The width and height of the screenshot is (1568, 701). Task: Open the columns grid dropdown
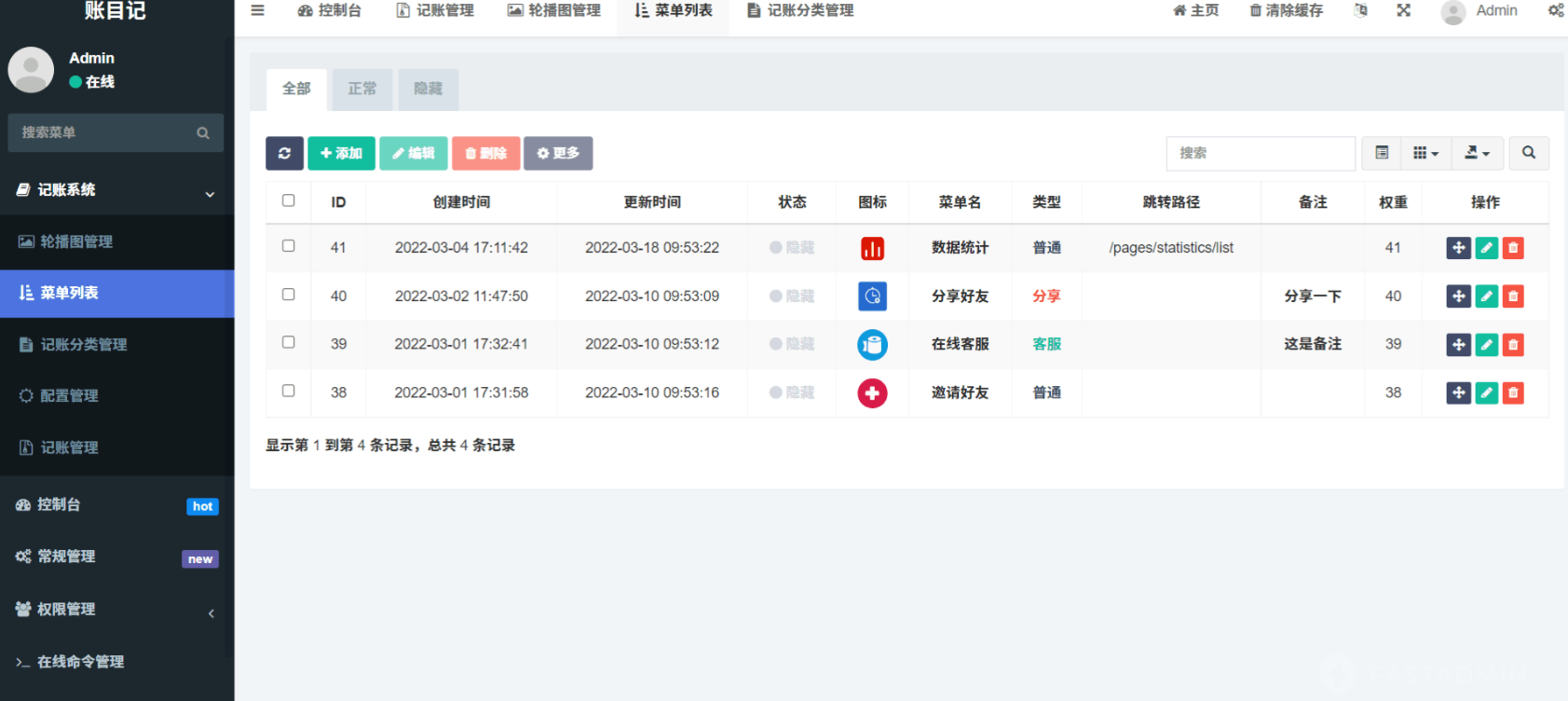click(1425, 153)
